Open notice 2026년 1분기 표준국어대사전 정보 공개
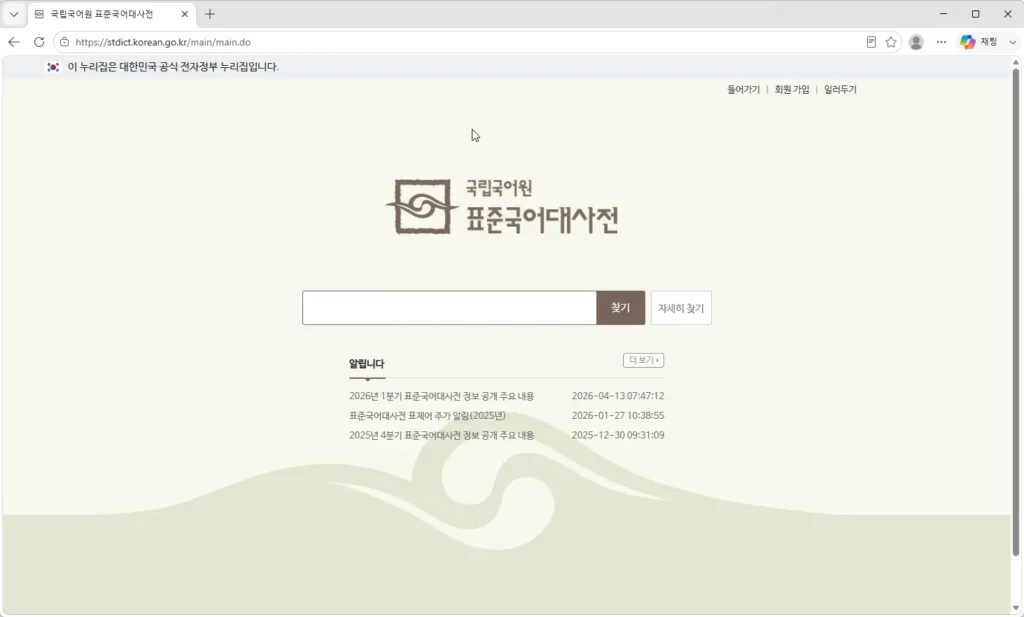This screenshot has width=1024, height=617. pos(441,396)
